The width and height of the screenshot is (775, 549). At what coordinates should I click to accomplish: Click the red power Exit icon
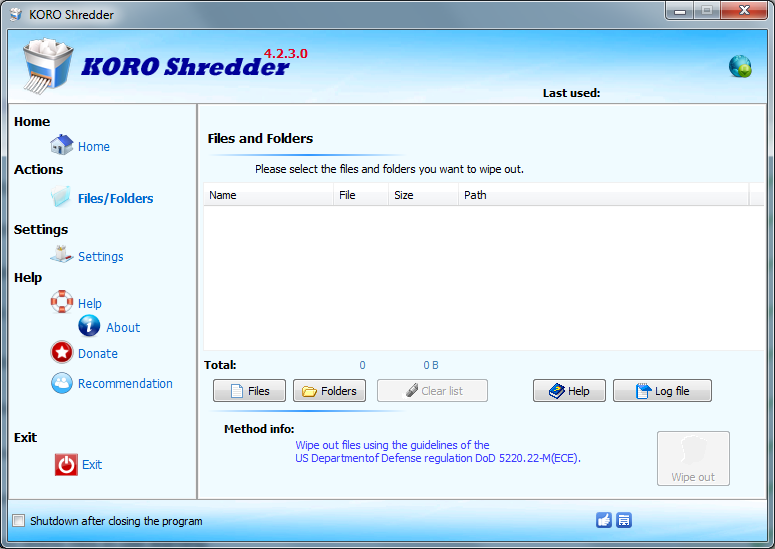(66, 465)
